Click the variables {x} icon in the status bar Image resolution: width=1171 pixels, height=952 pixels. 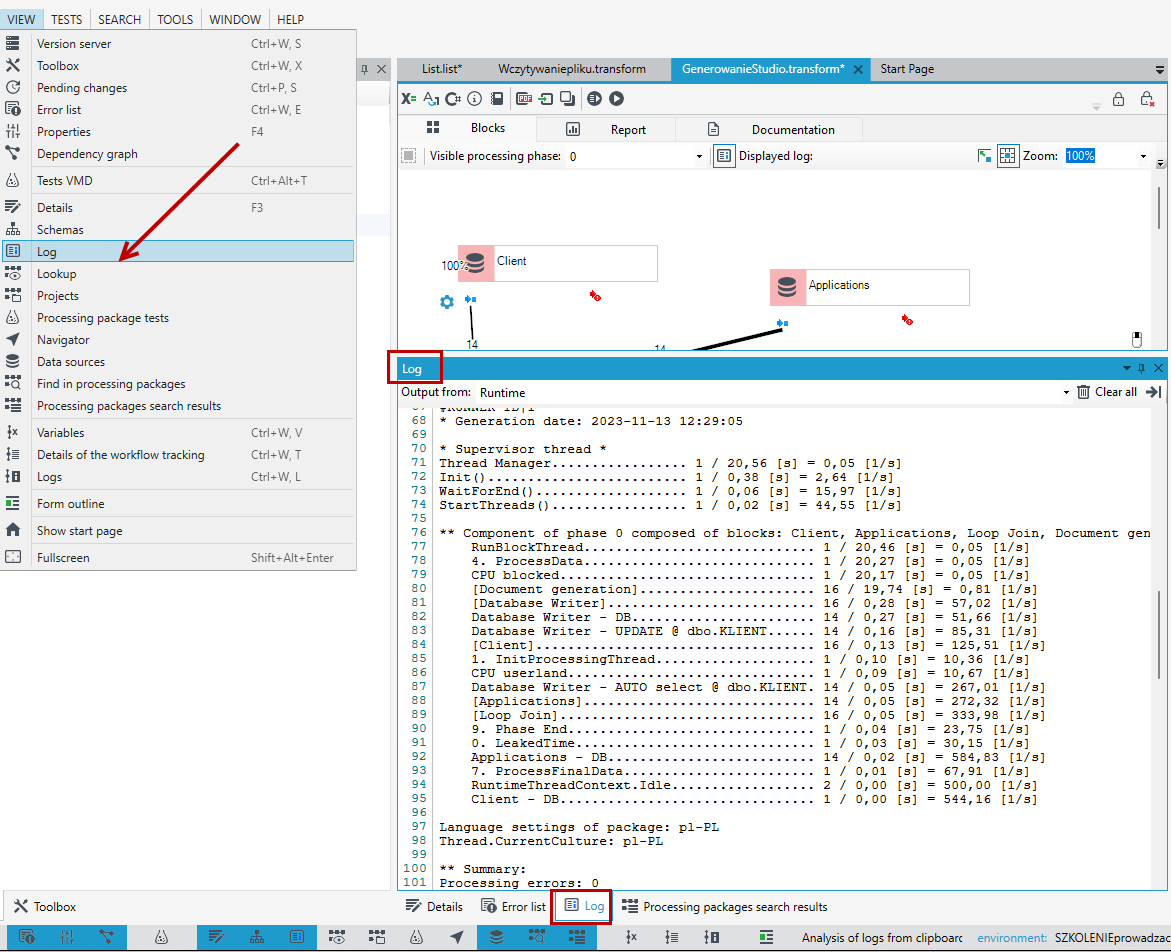tap(631, 937)
